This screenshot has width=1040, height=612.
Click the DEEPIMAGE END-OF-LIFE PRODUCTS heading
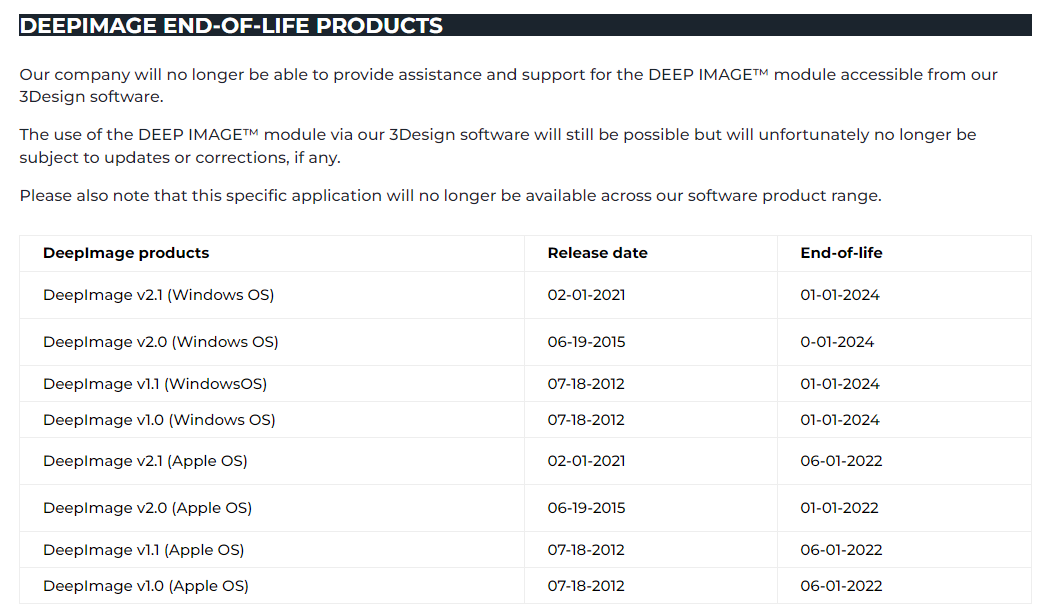pyautogui.click(x=231, y=26)
